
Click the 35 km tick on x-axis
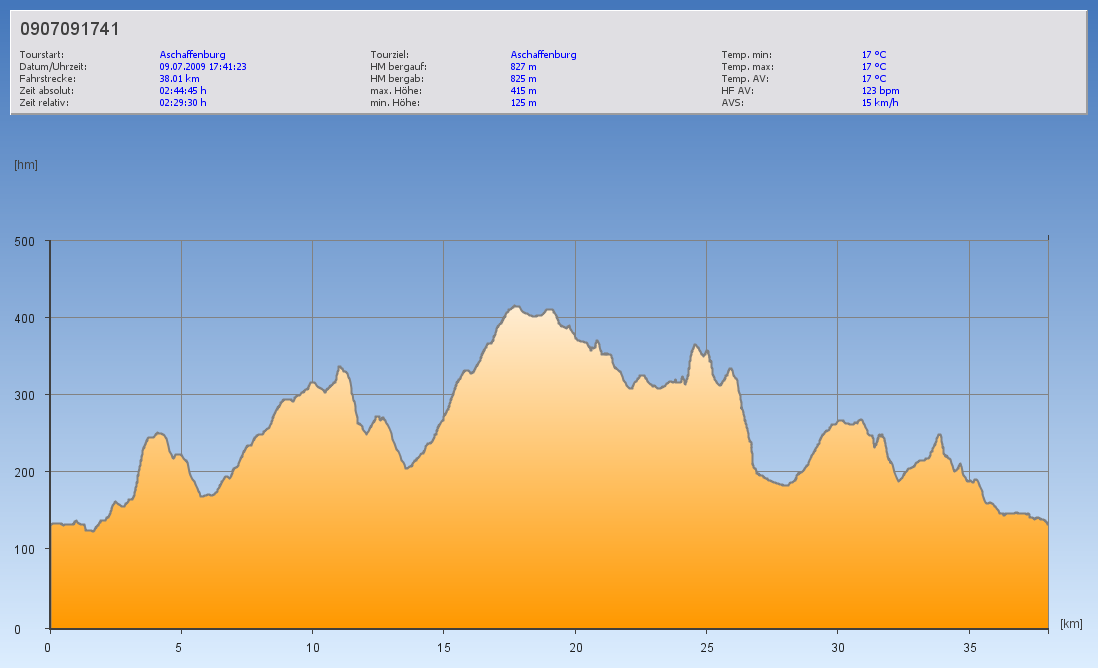point(968,647)
